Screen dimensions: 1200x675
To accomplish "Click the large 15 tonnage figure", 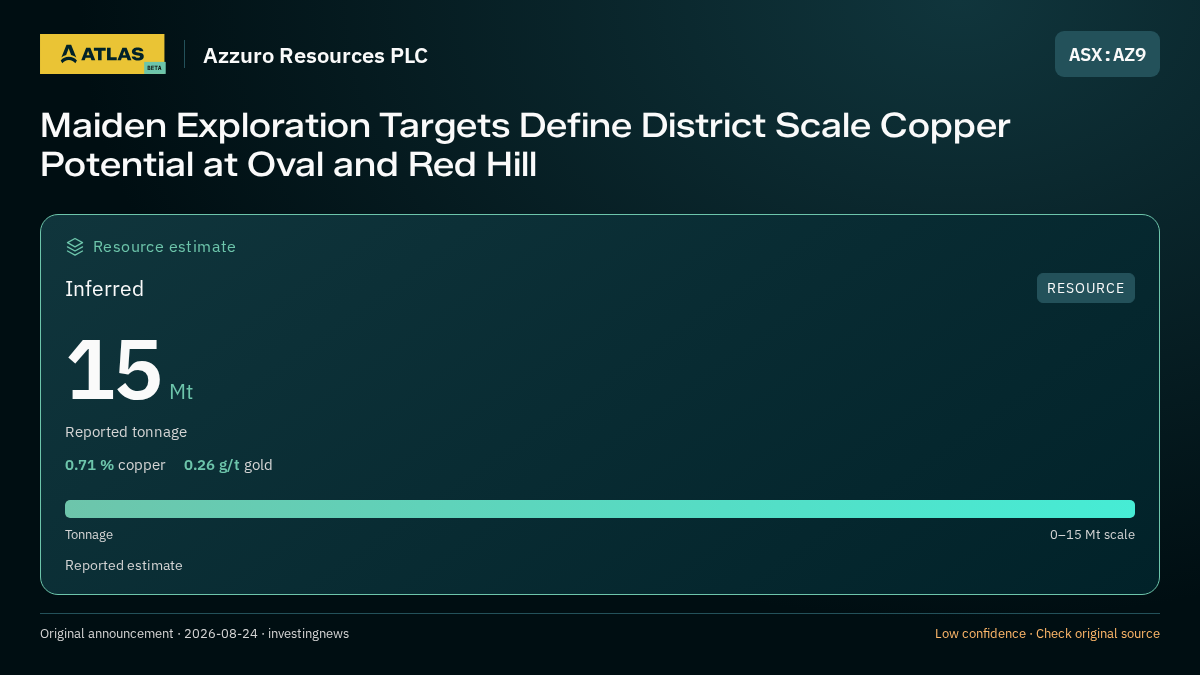I will 114,370.
